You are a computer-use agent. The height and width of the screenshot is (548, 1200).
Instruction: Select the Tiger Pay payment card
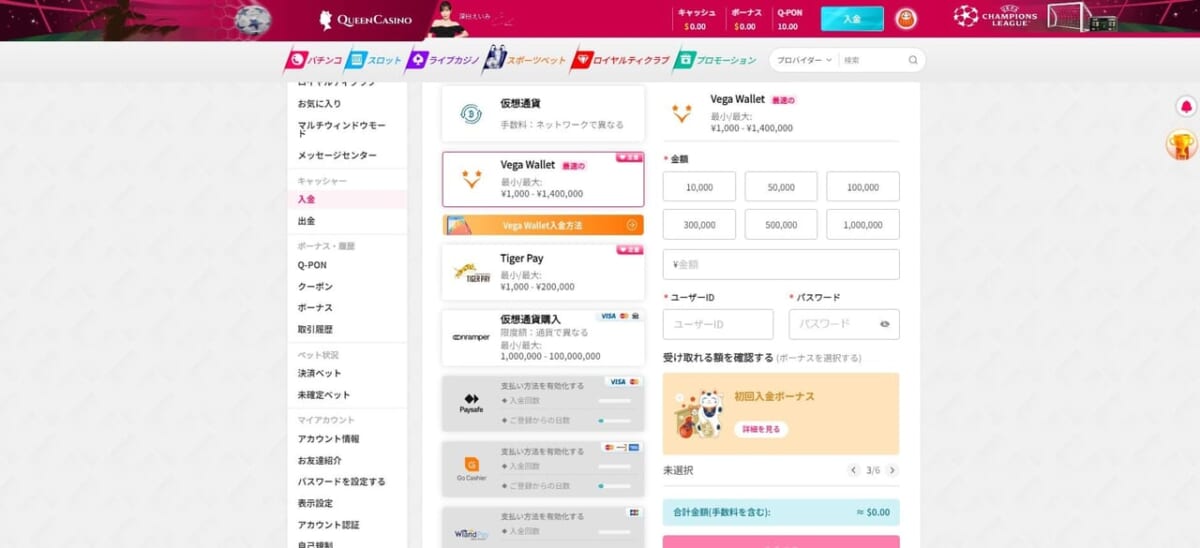coord(543,272)
